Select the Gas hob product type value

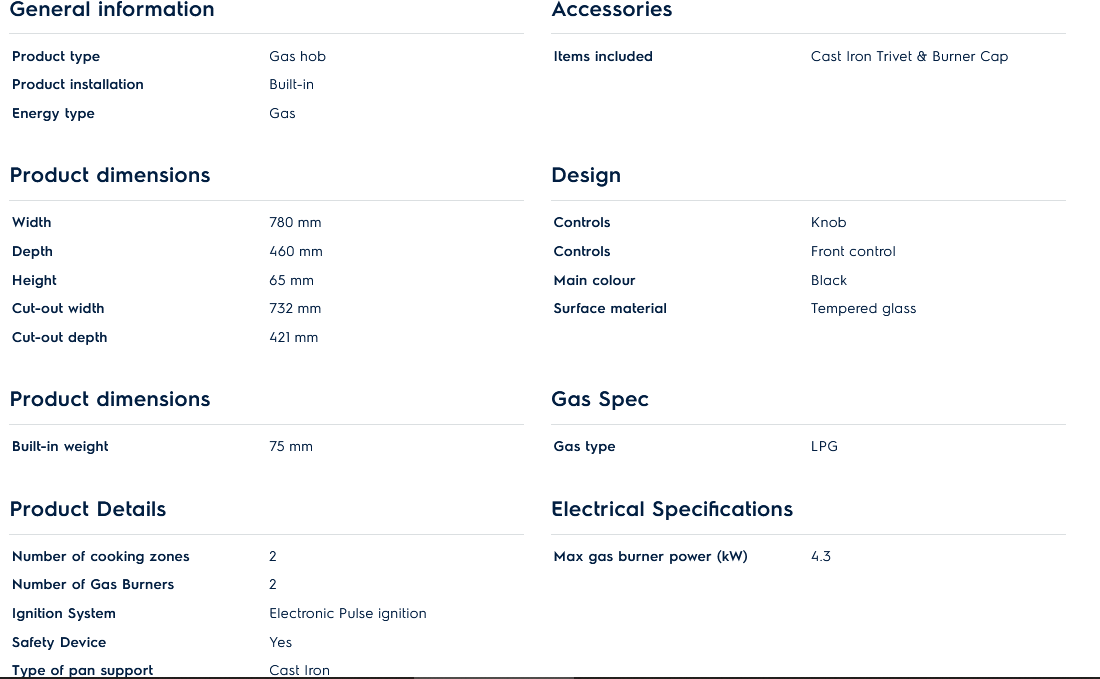pos(297,57)
